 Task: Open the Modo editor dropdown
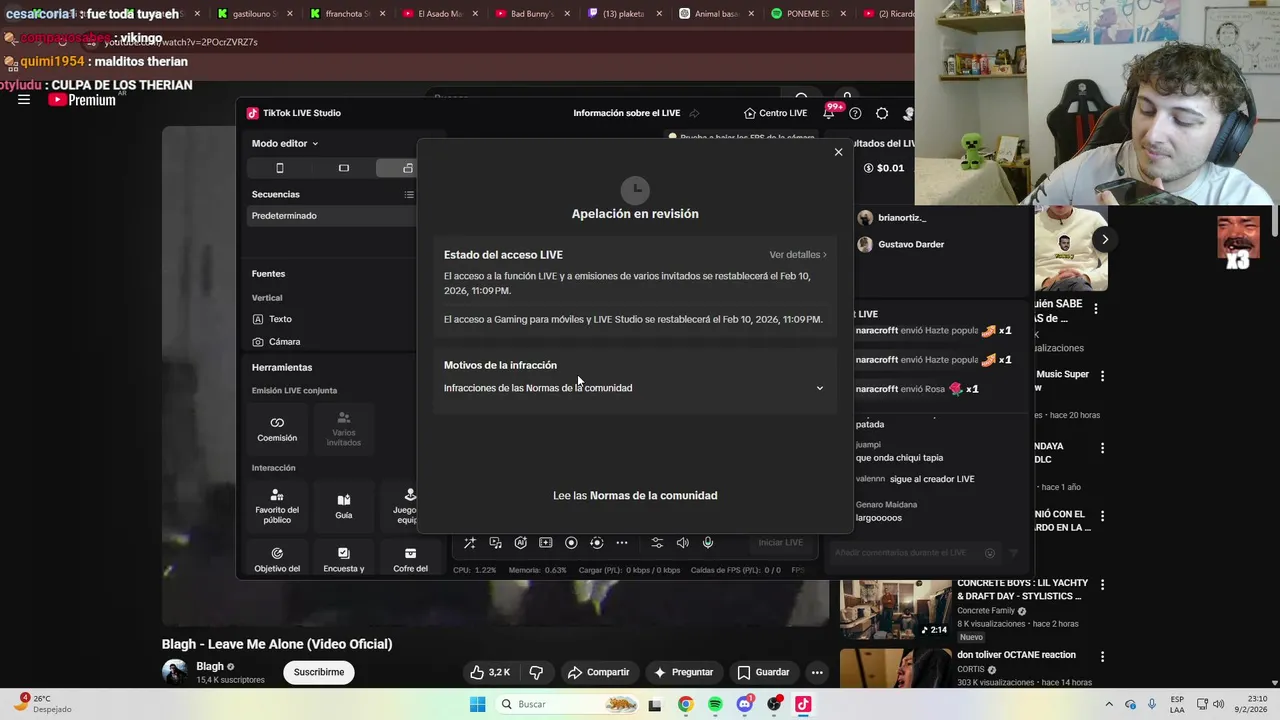(285, 144)
